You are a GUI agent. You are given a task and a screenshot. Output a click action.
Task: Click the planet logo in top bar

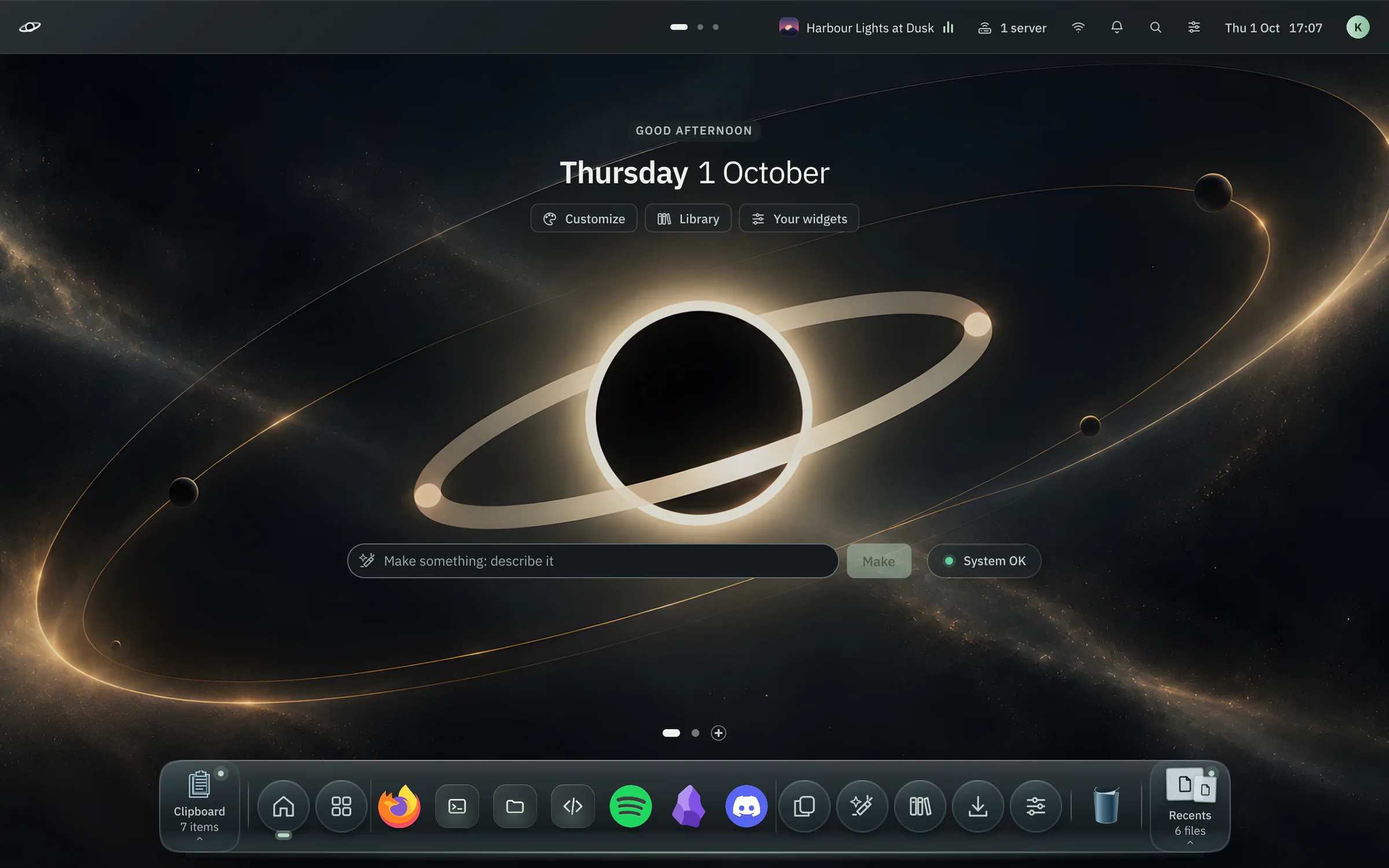30,27
